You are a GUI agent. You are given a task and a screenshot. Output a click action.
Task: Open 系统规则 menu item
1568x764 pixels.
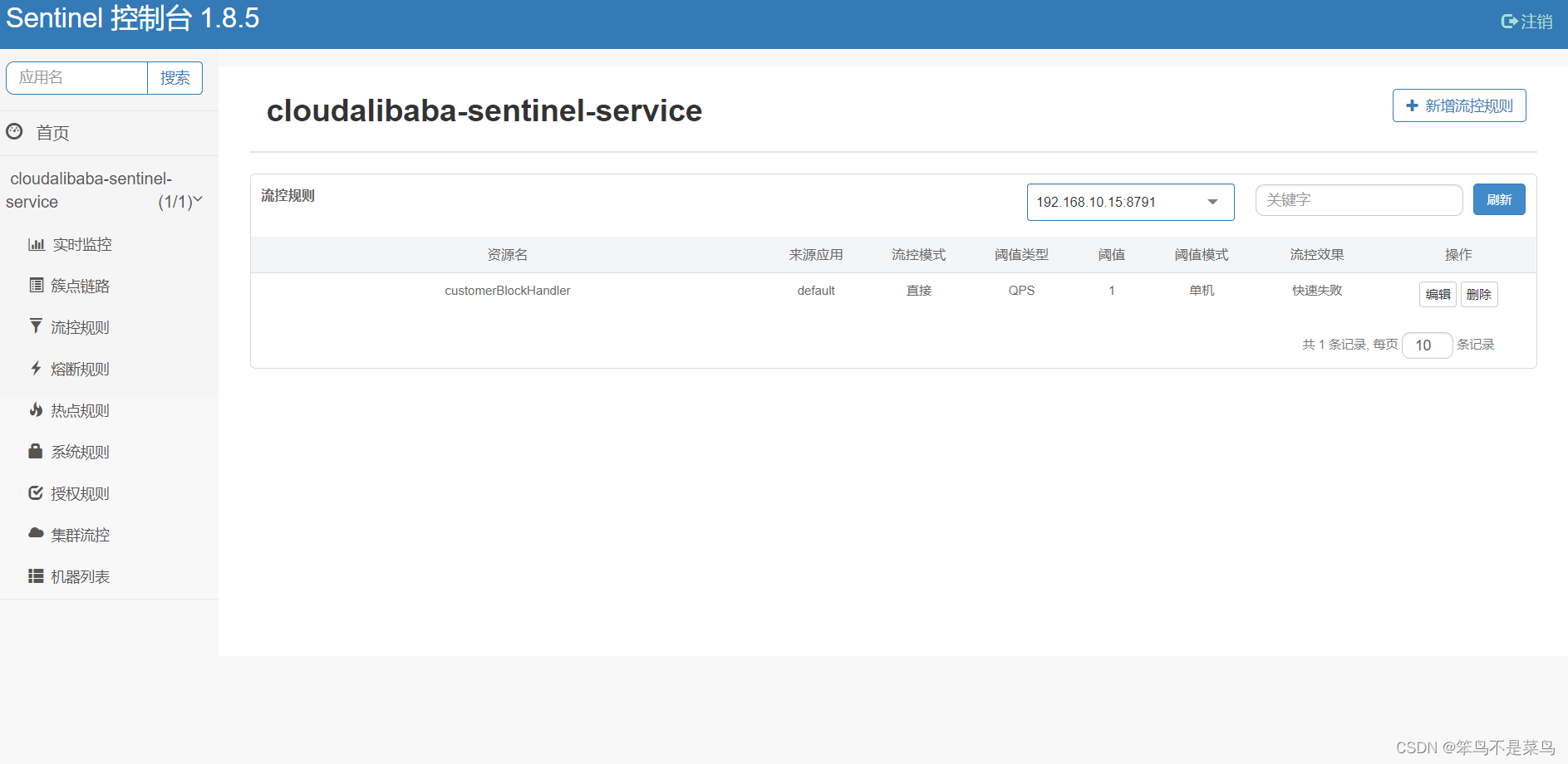(x=80, y=452)
